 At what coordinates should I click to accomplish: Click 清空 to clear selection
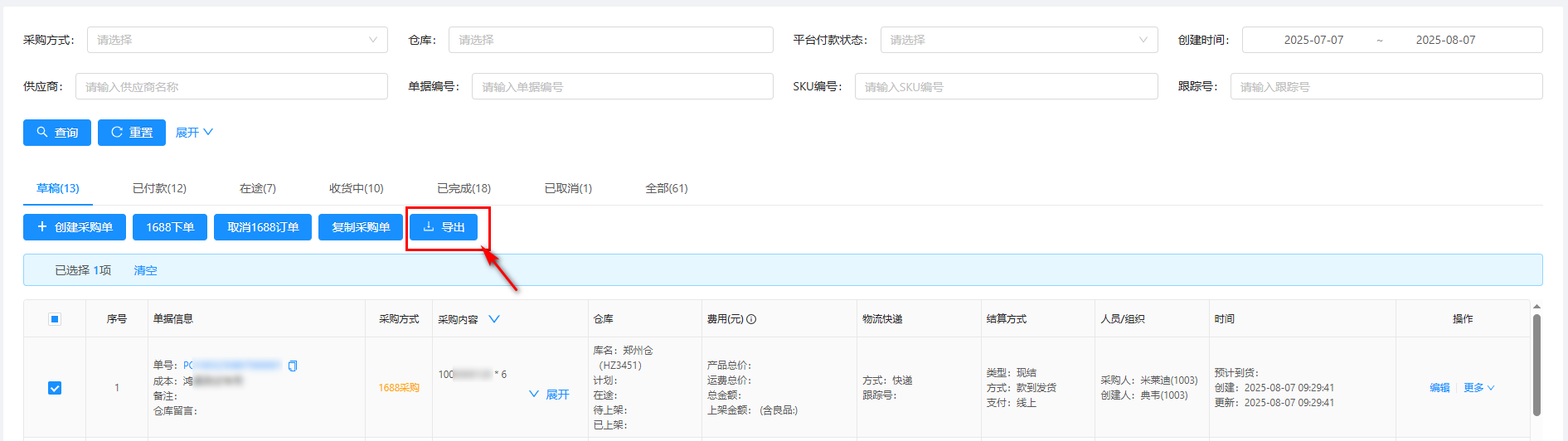[x=145, y=270]
